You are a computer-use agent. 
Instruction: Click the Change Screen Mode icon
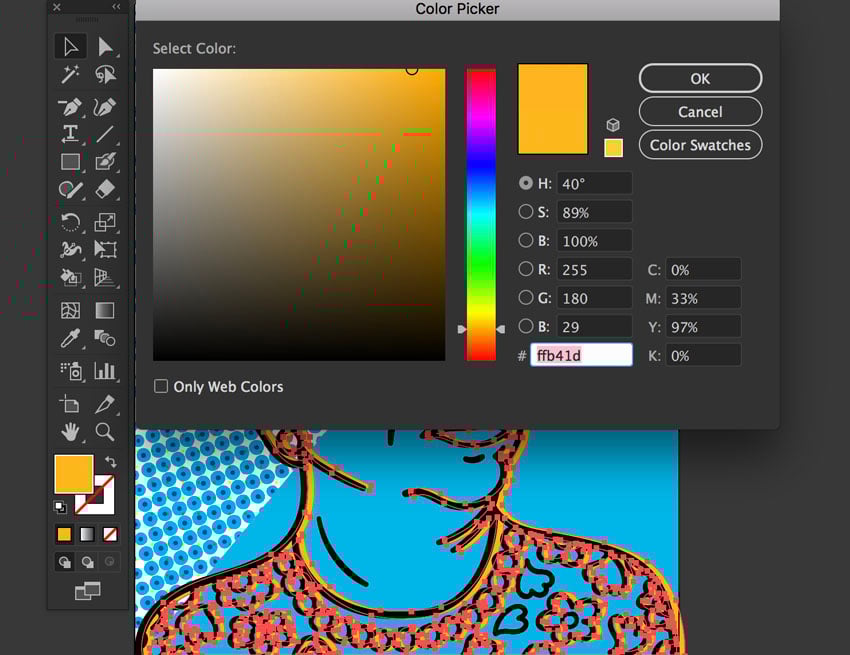(87, 591)
